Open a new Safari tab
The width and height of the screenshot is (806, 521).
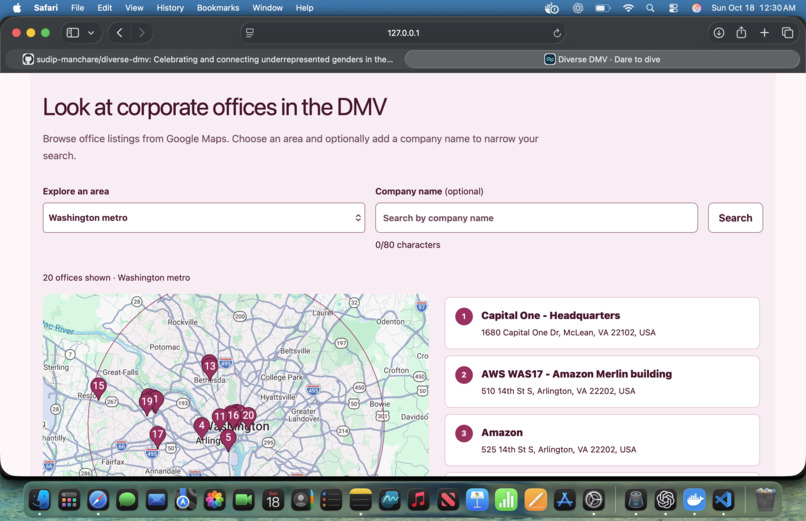tap(764, 33)
